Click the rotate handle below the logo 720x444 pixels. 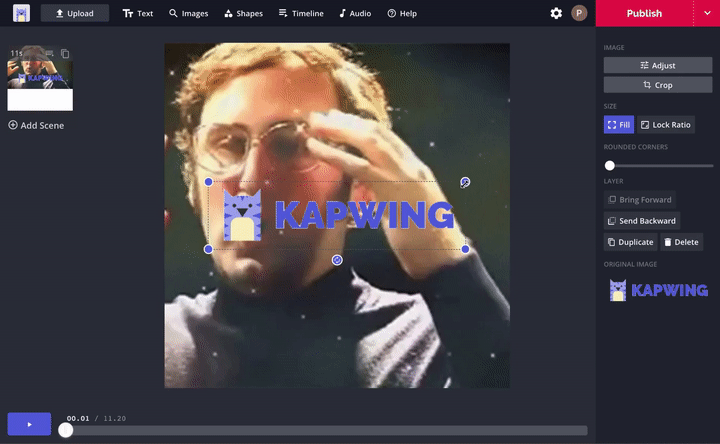[x=337, y=260]
